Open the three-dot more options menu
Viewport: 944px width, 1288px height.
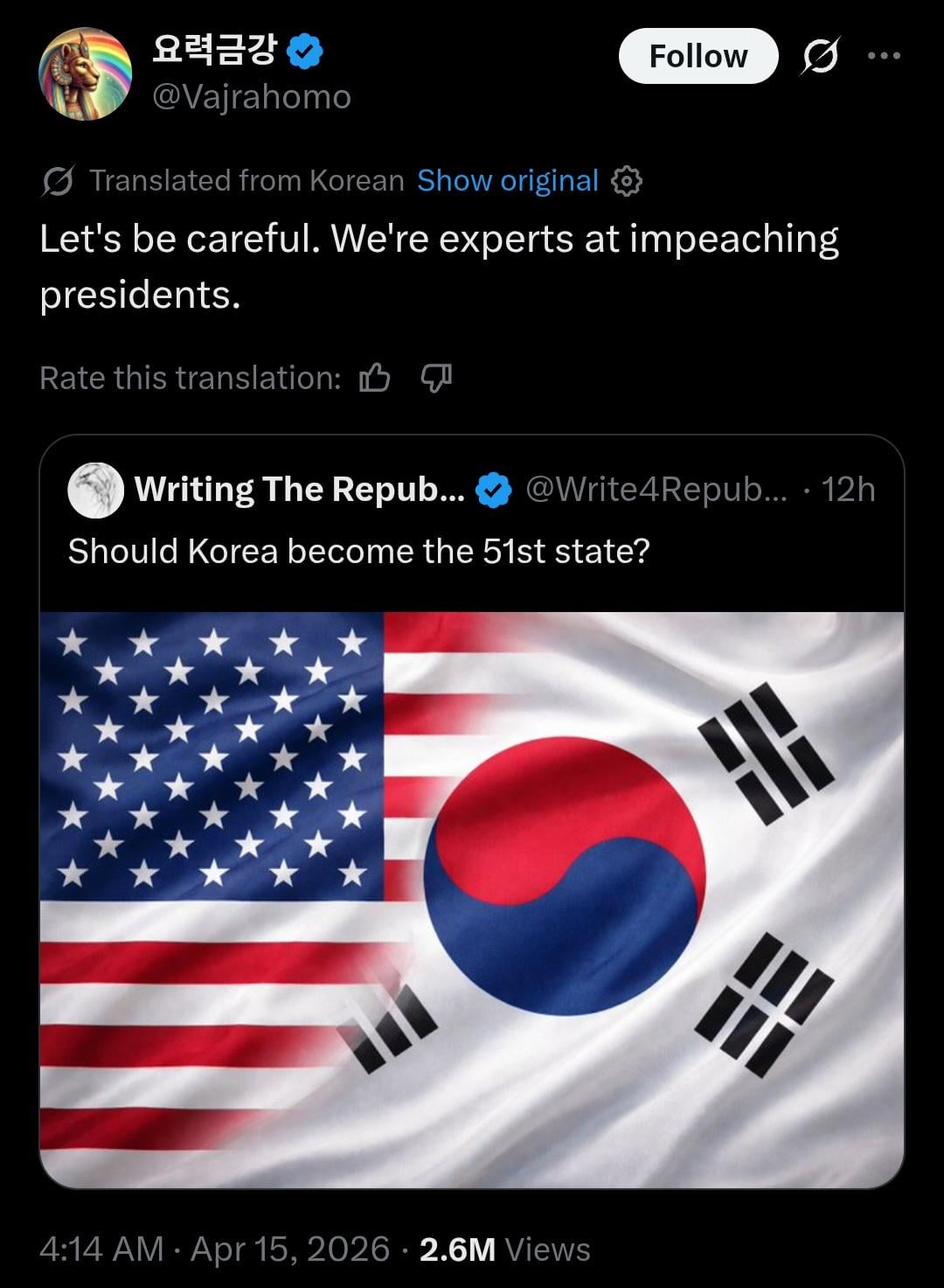(884, 56)
